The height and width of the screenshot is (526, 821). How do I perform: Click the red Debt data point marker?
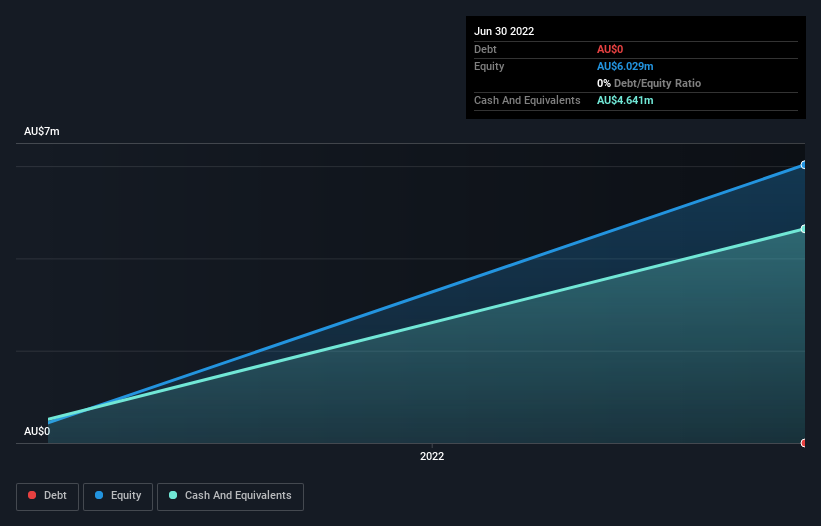tap(804, 443)
